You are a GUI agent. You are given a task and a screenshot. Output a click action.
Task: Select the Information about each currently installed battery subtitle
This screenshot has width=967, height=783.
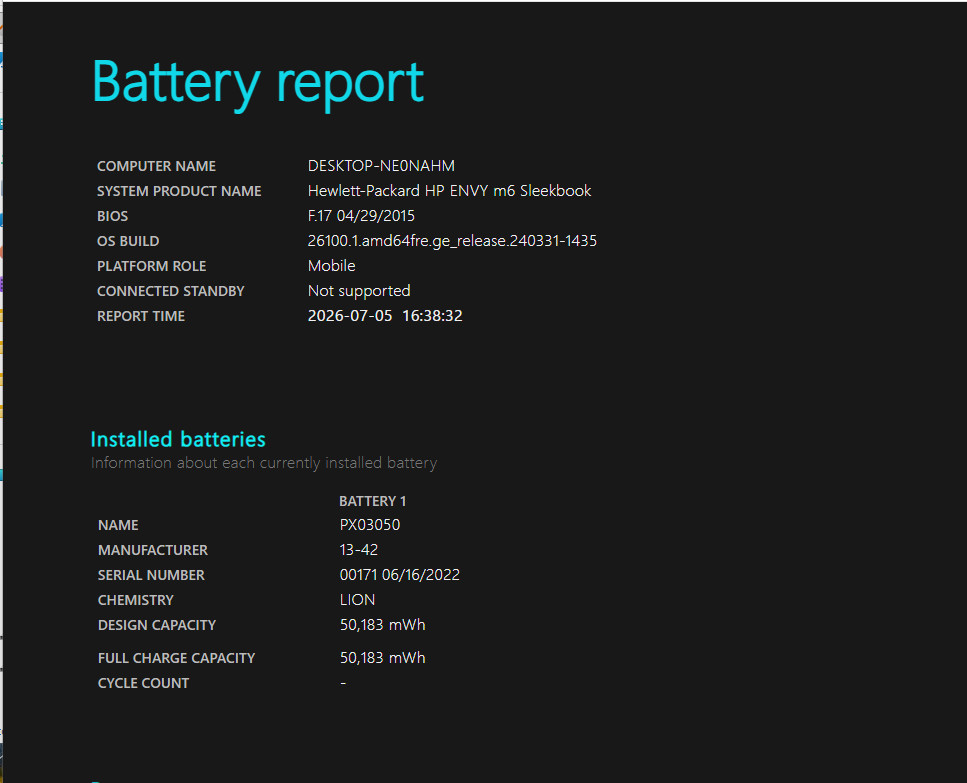click(263, 463)
